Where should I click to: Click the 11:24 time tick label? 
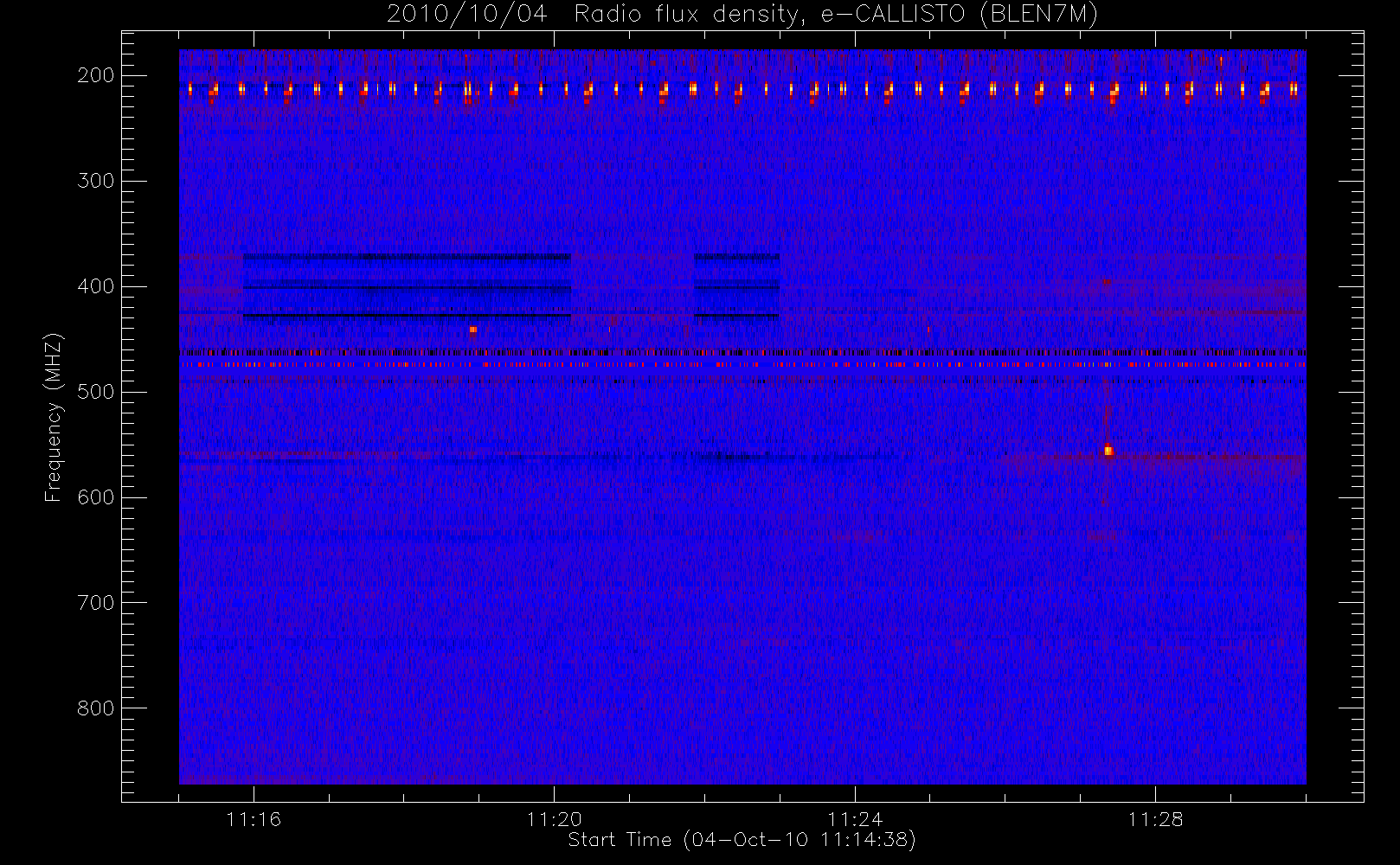[x=855, y=819]
